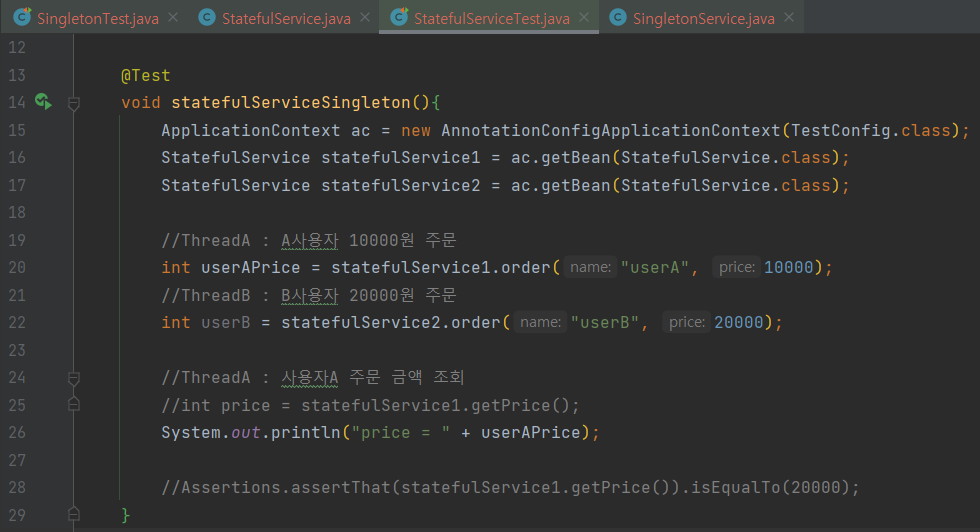This screenshot has width=980, height=532.
Task: Click line number 26 in the gutter
Action: (17, 433)
